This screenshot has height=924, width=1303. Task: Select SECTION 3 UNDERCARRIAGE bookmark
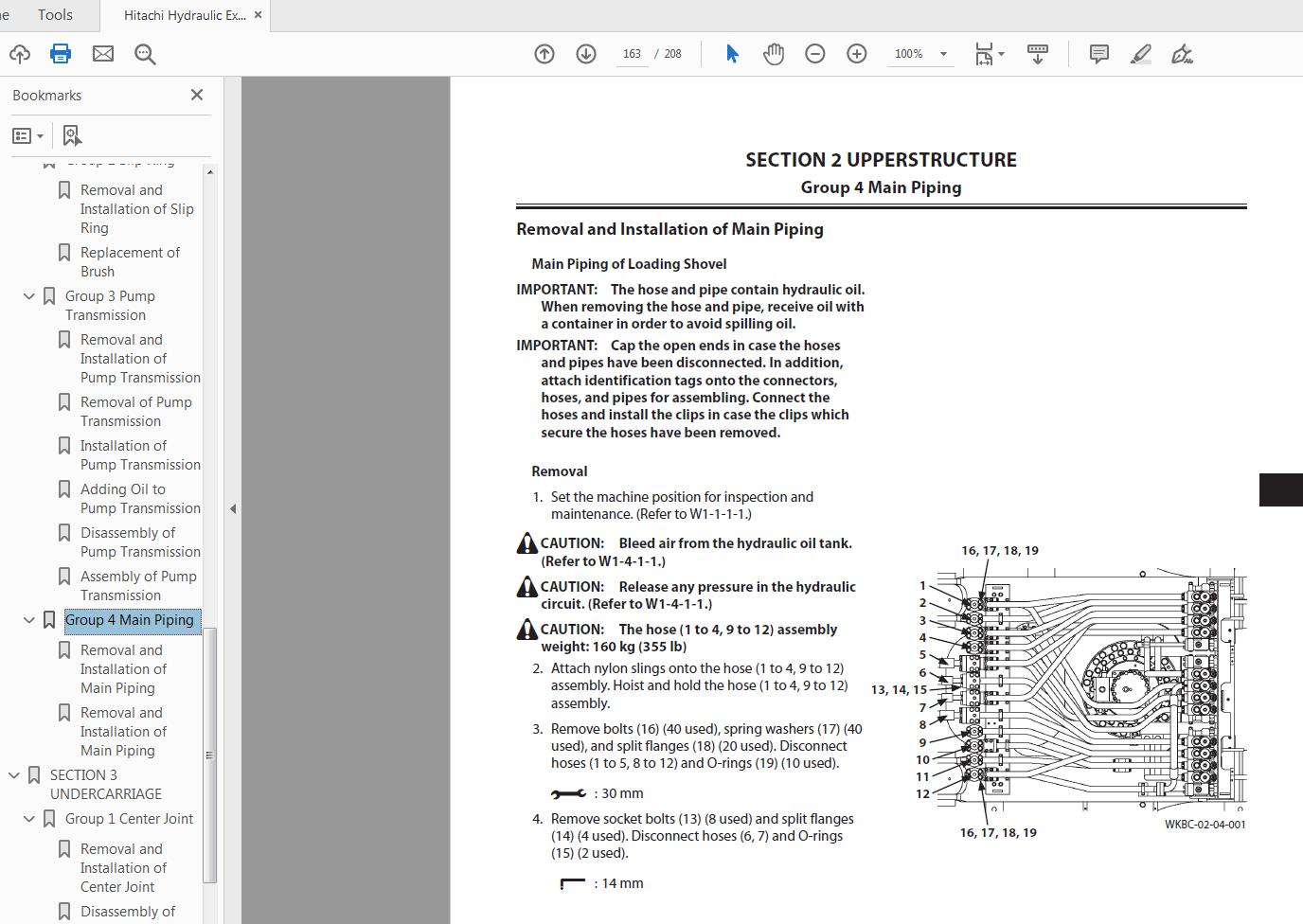click(106, 785)
